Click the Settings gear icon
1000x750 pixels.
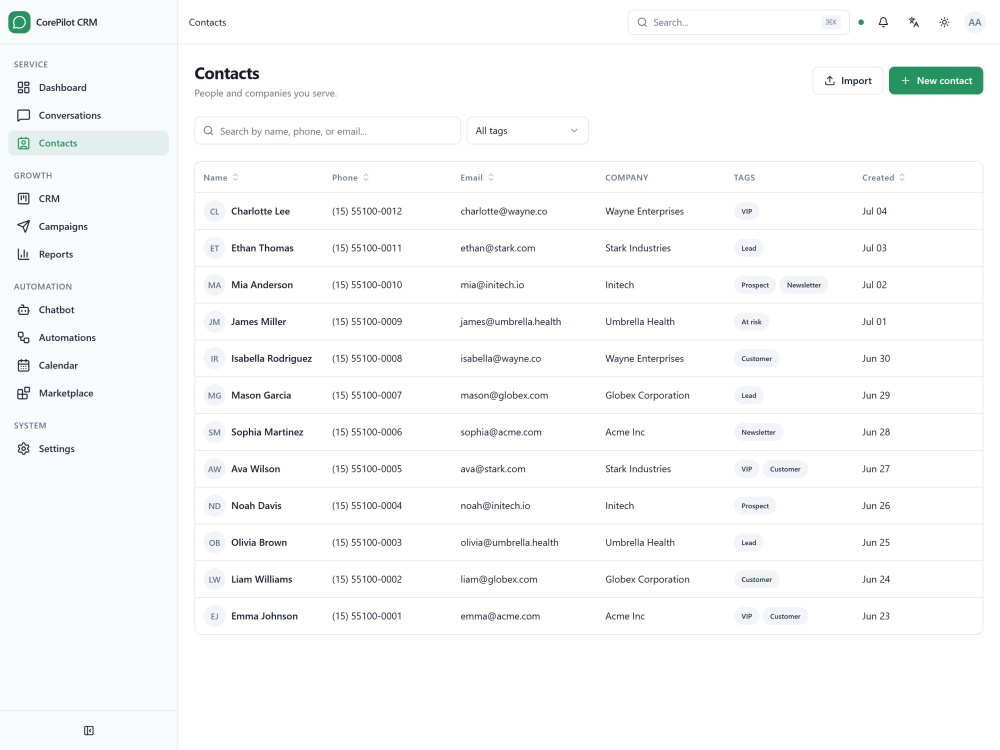(24, 449)
